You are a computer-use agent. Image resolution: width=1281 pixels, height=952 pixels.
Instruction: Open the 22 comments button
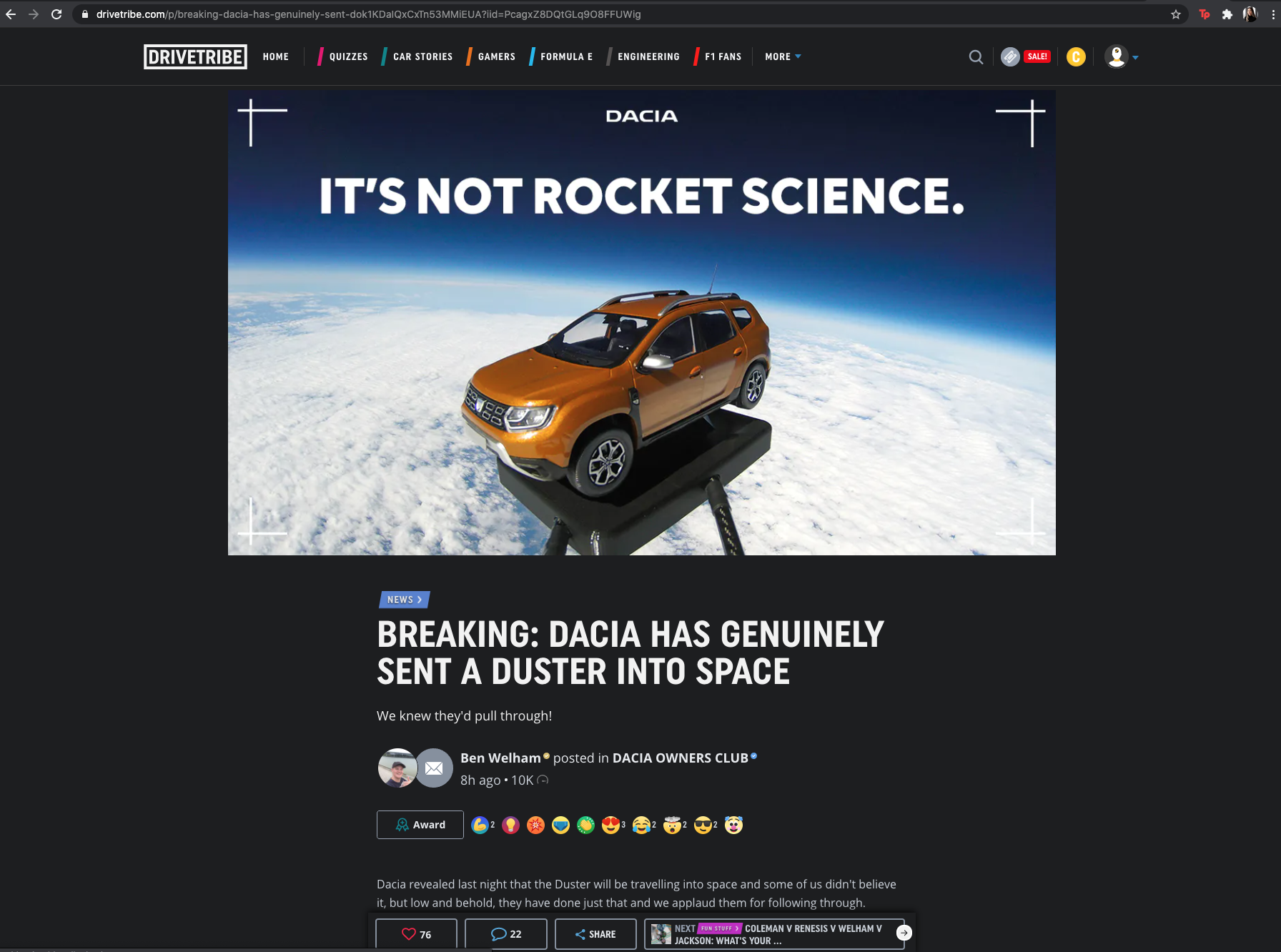click(505, 934)
